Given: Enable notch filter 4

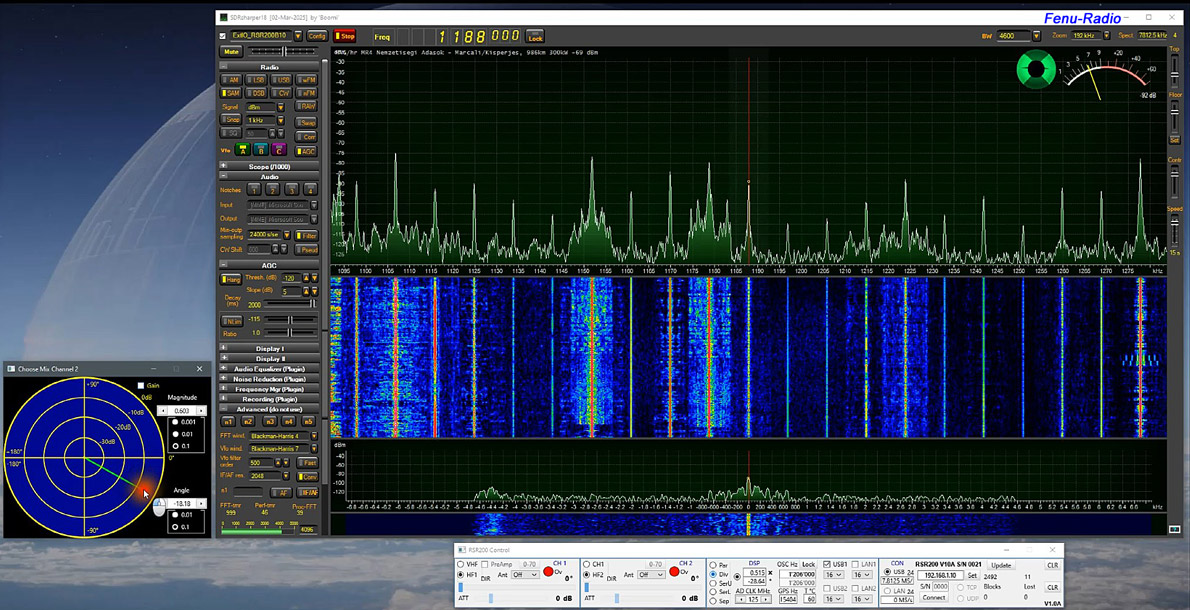Looking at the screenshot, I should (309, 190).
